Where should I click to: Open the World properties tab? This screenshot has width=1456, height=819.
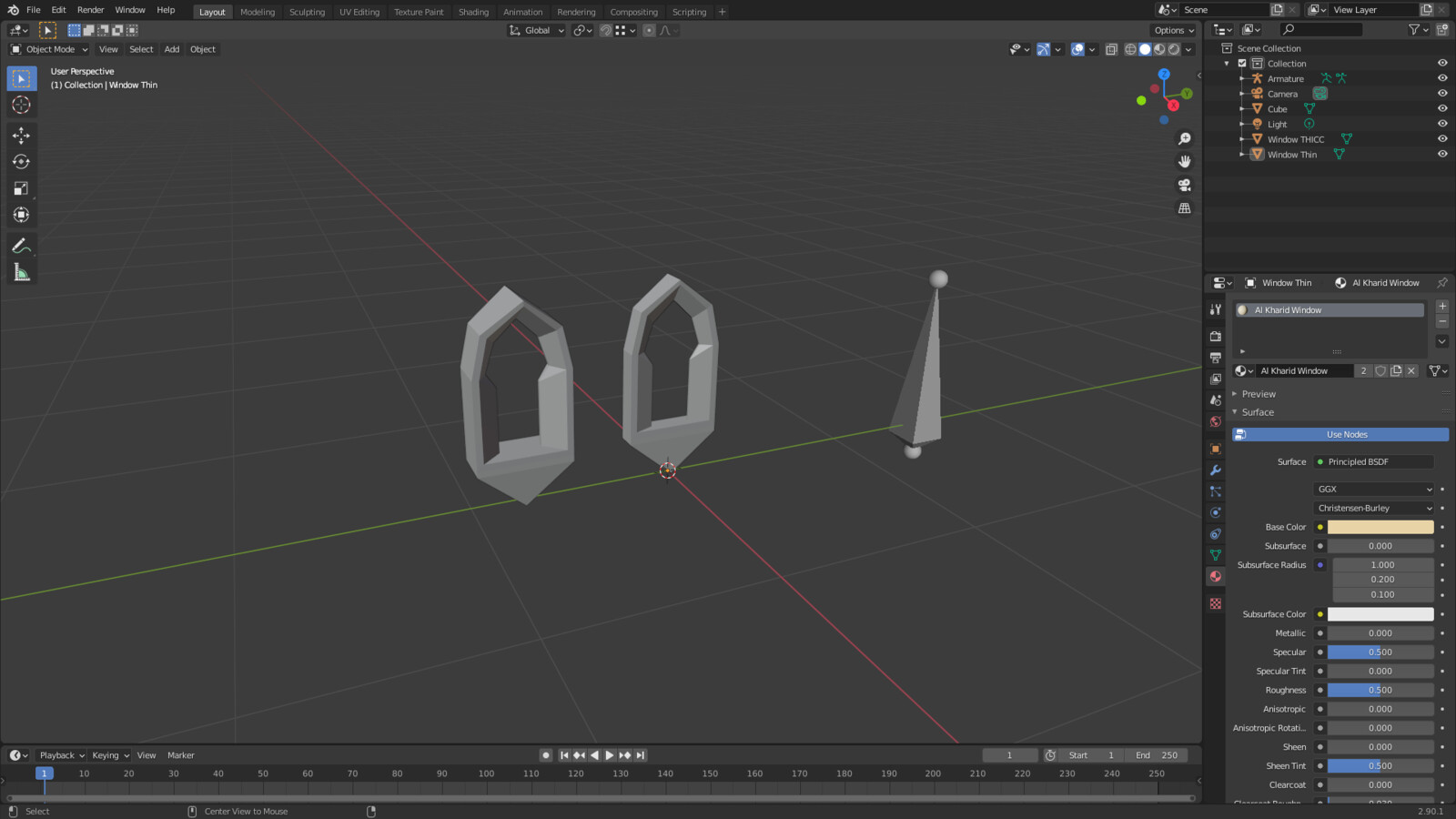click(x=1216, y=421)
